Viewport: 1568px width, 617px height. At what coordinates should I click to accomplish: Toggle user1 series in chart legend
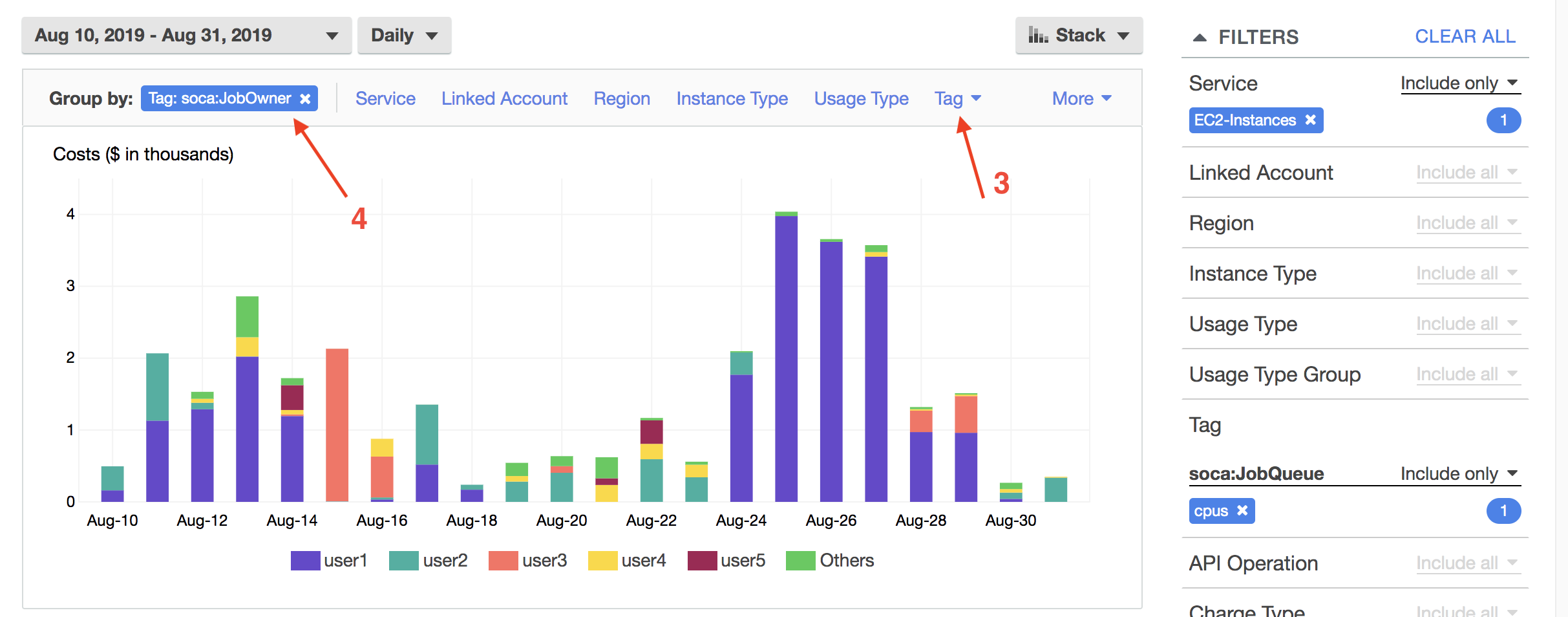(329, 561)
